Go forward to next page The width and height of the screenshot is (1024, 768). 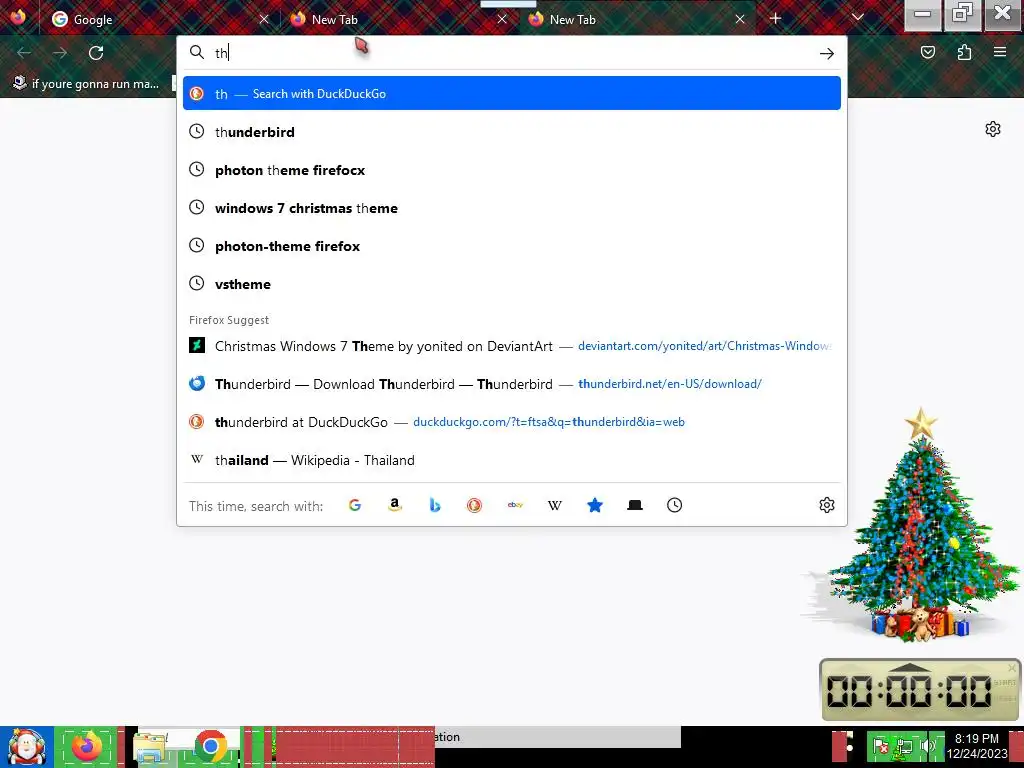(x=60, y=53)
